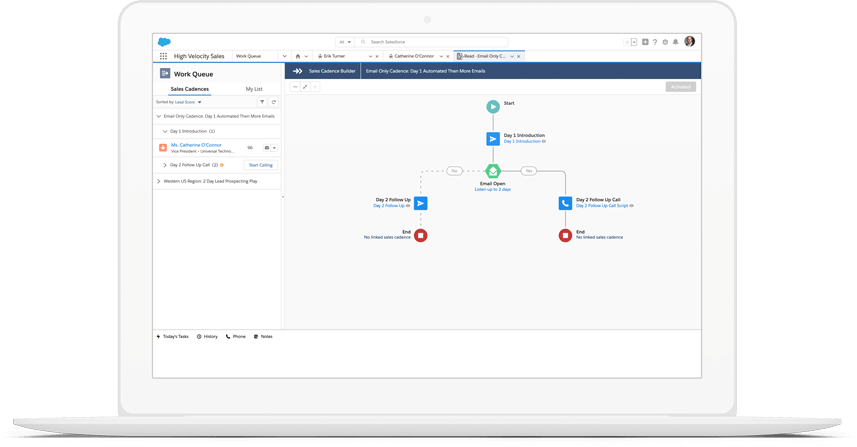Open the Work Queue navigation dropdown chevron
The width and height of the screenshot is (857, 447).
tap(284, 56)
